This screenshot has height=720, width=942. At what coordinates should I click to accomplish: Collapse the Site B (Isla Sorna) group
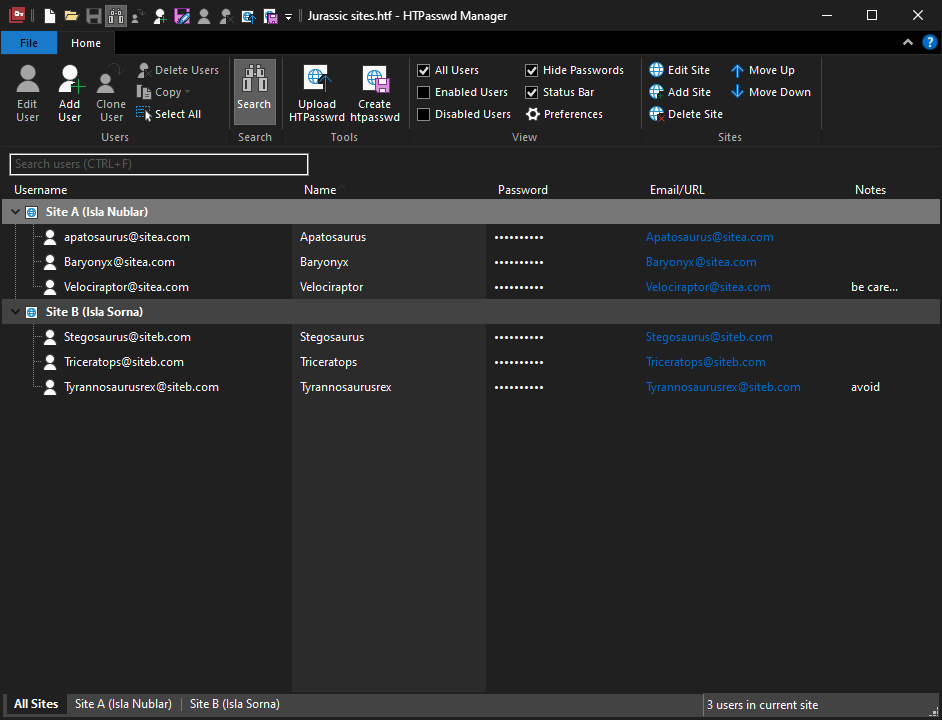(14, 312)
